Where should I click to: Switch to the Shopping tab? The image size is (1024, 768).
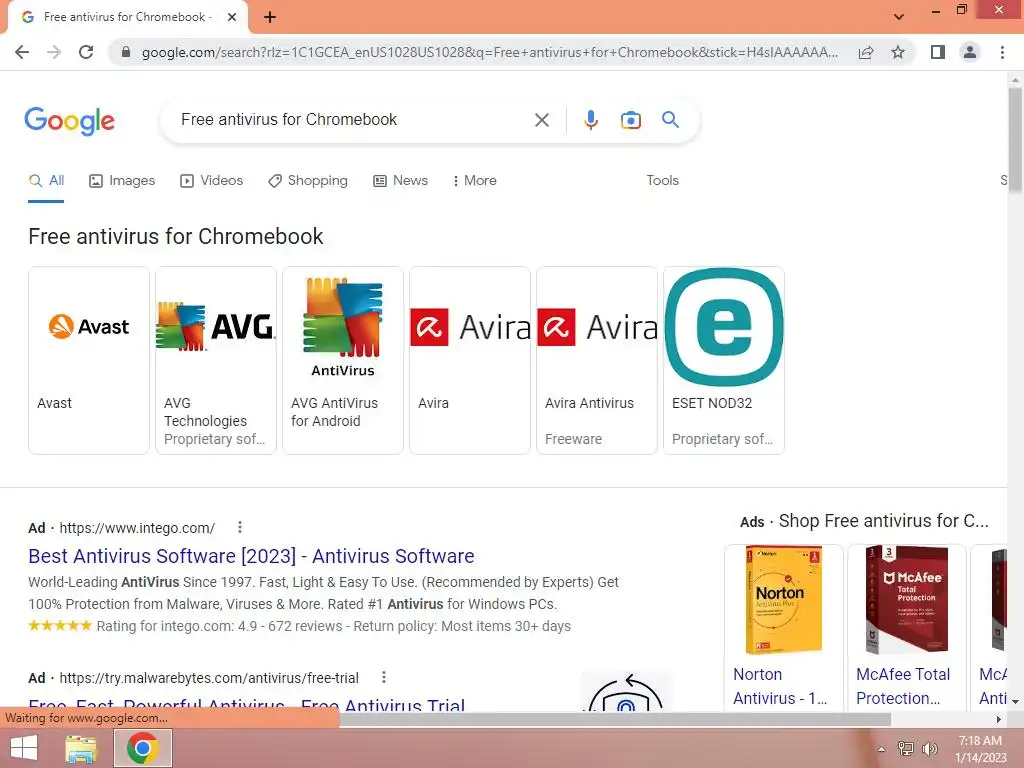pos(308,181)
